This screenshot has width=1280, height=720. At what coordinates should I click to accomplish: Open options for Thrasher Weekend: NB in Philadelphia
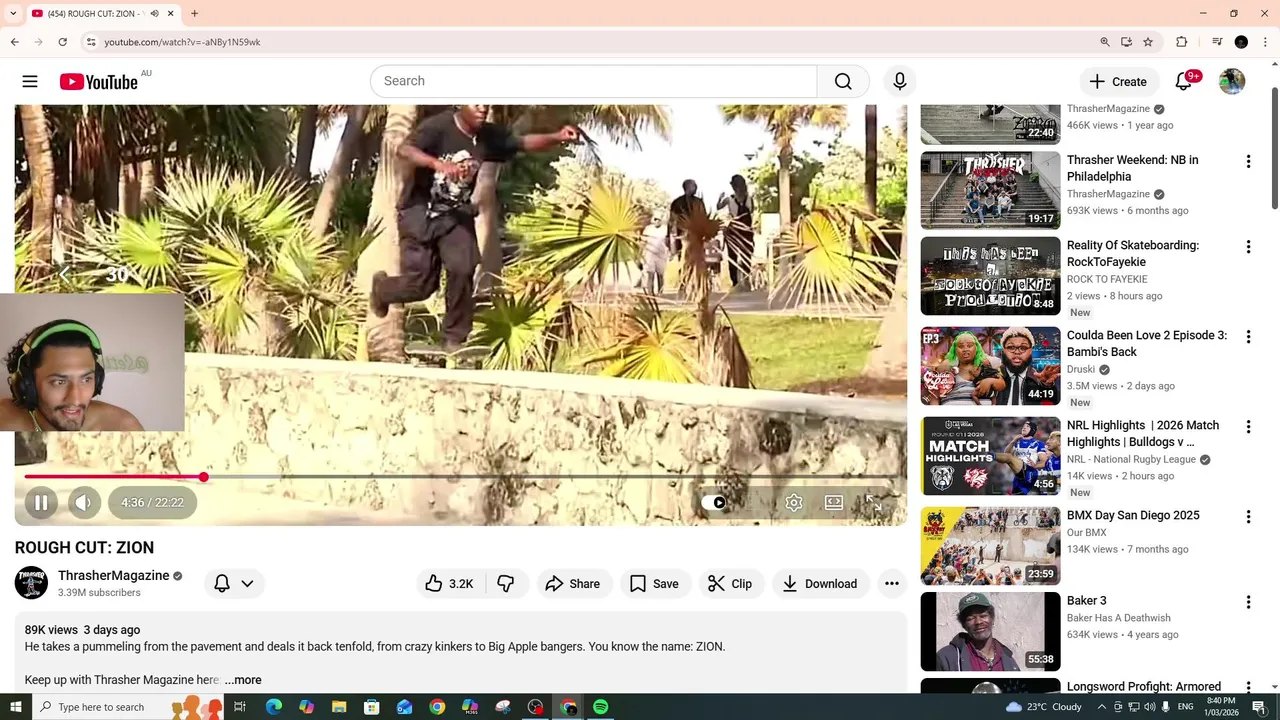click(1248, 161)
